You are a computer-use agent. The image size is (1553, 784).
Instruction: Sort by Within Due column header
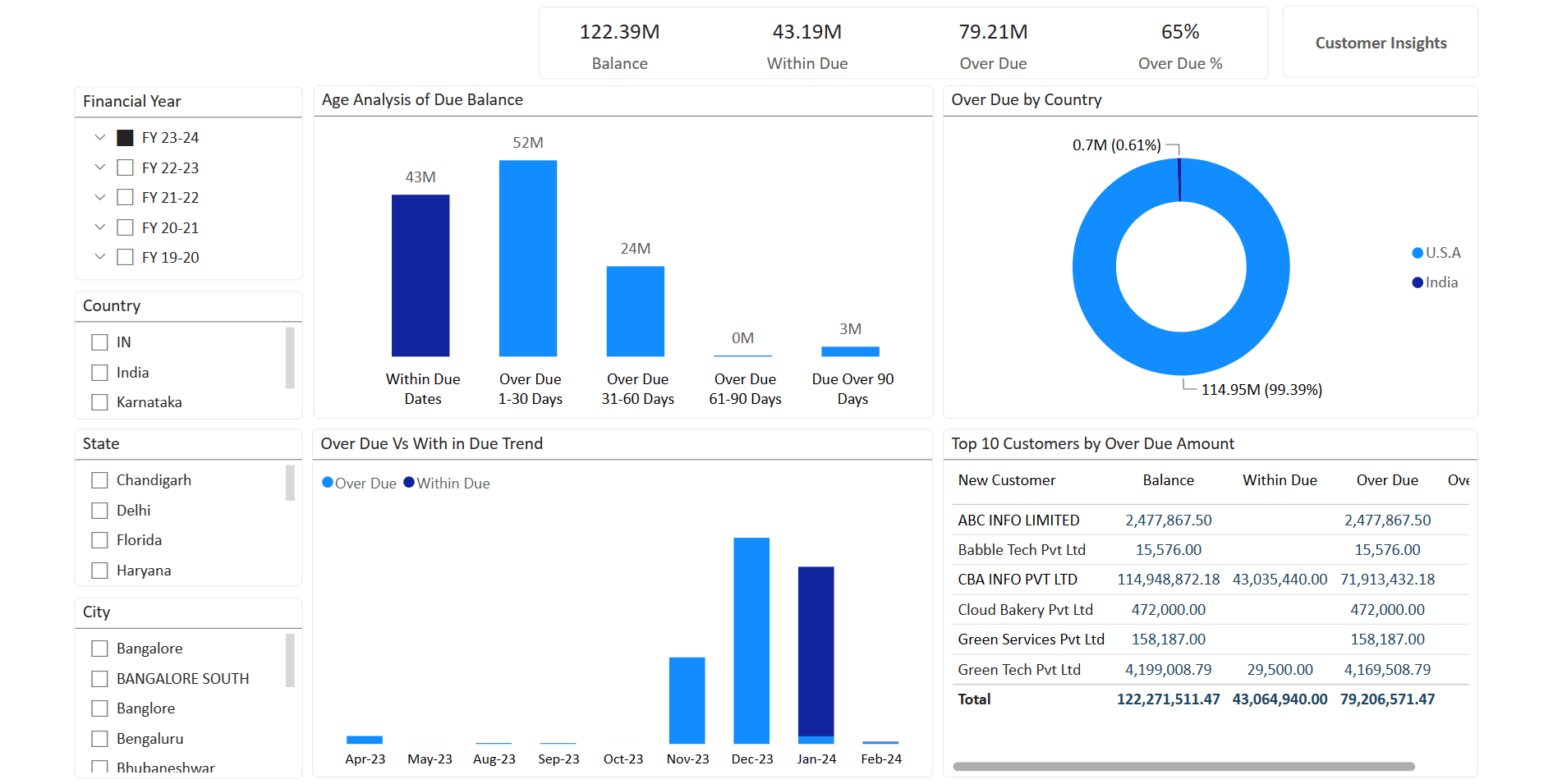(x=1280, y=480)
